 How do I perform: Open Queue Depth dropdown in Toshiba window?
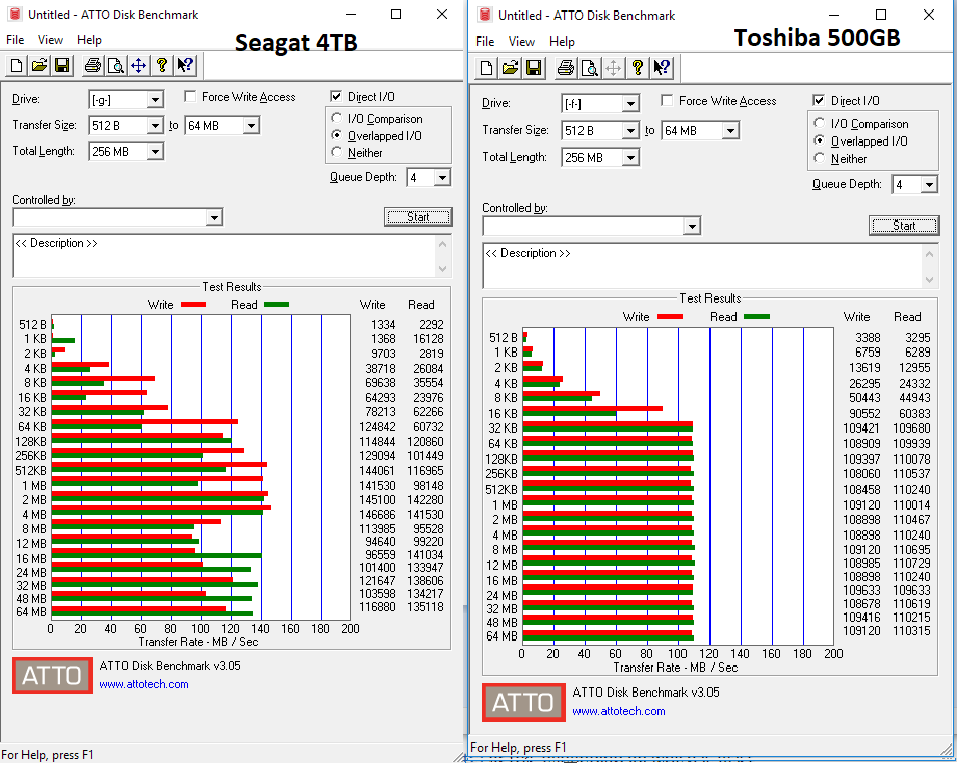pyautogui.click(x=929, y=184)
